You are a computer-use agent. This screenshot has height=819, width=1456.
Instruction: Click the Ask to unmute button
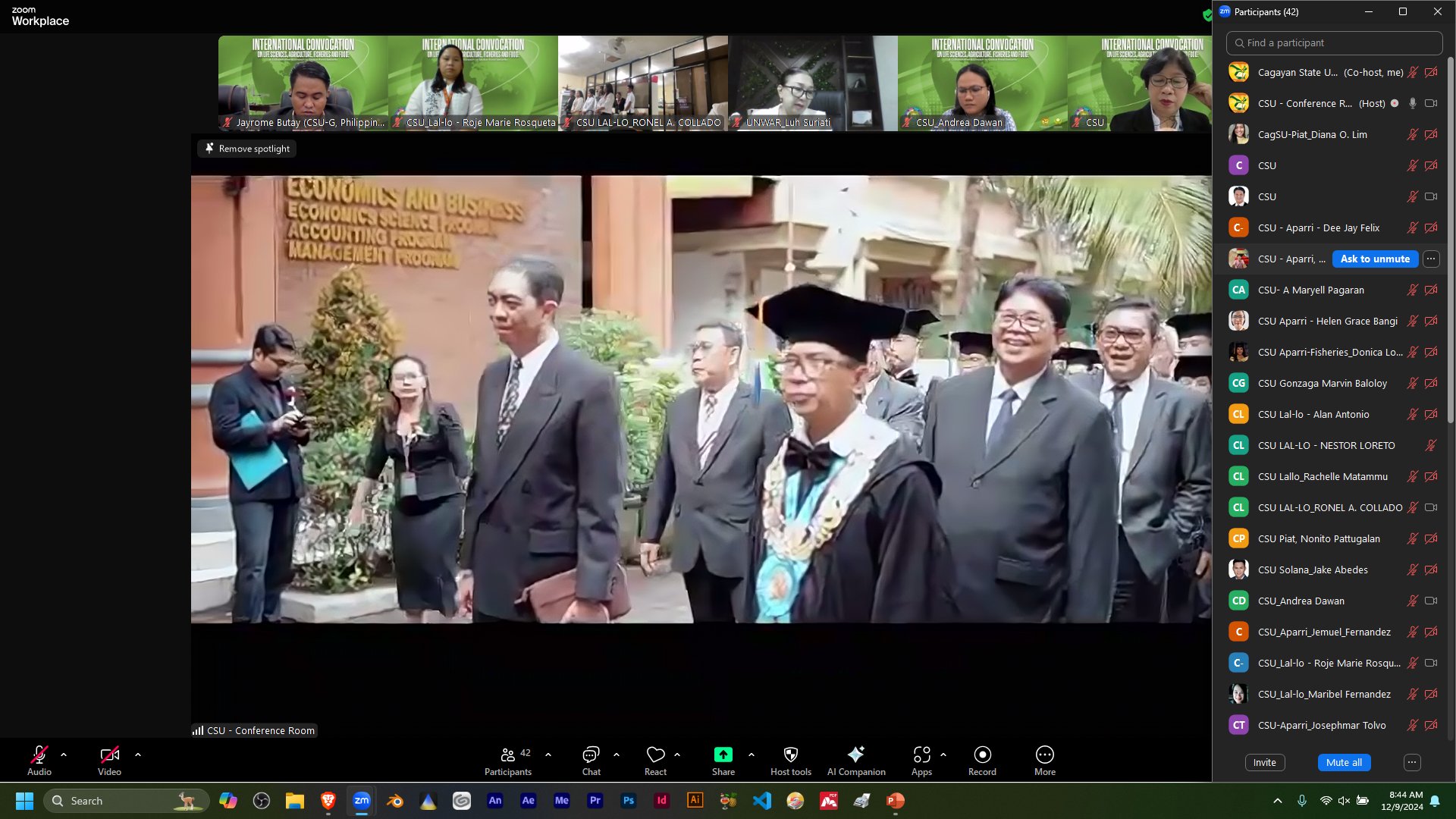tap(1375, 259)
